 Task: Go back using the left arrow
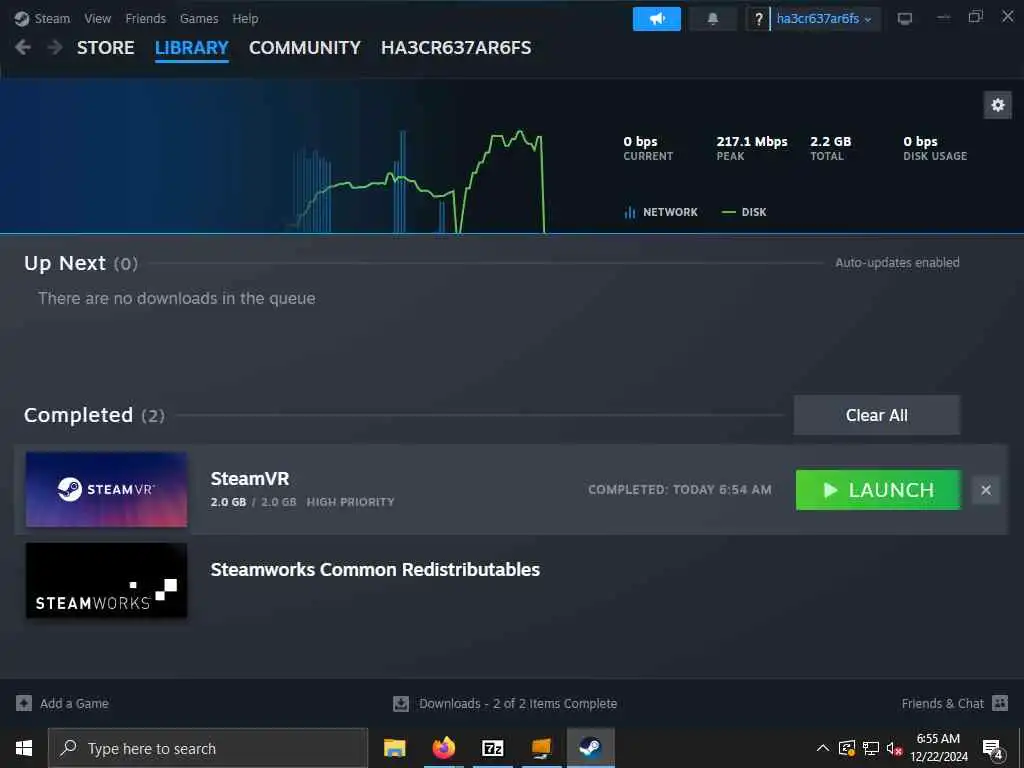pos(23,47)
